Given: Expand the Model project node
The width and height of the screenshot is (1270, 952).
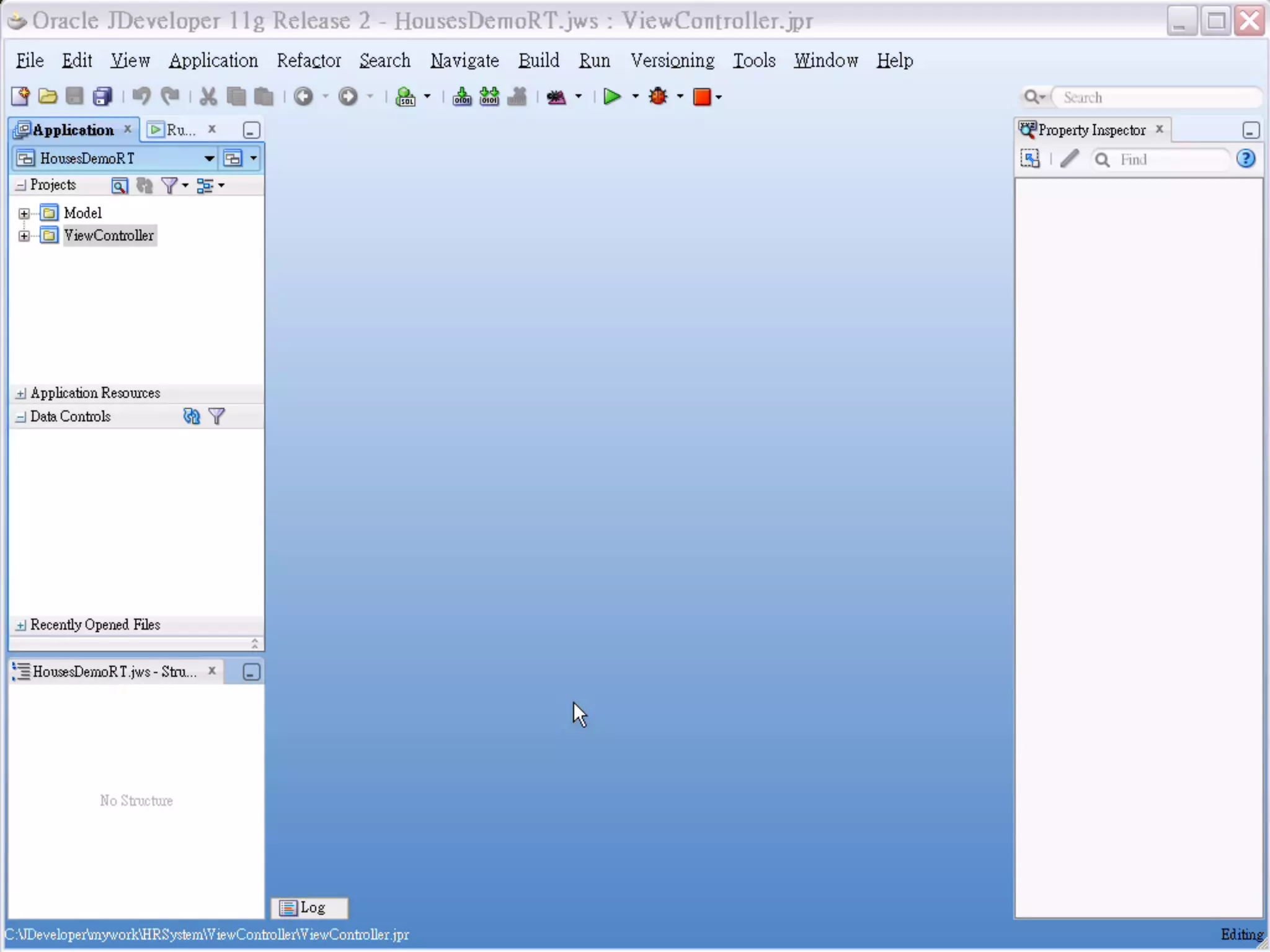Looking at the screenshot, I should [x=24, y=214].
